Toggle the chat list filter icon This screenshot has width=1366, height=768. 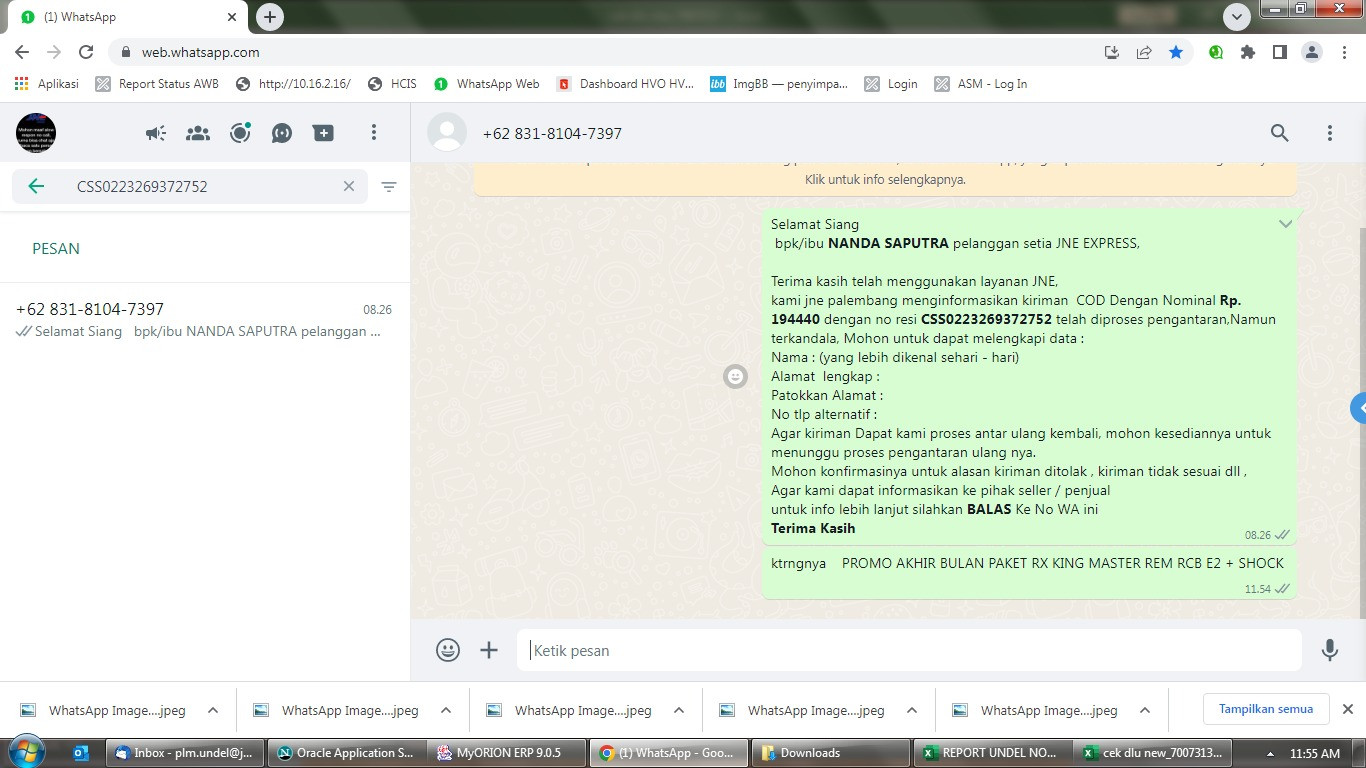pos(389,186)
